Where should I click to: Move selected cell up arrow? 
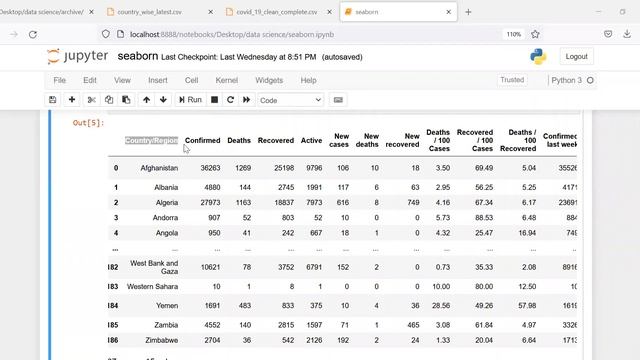[147, 100]
